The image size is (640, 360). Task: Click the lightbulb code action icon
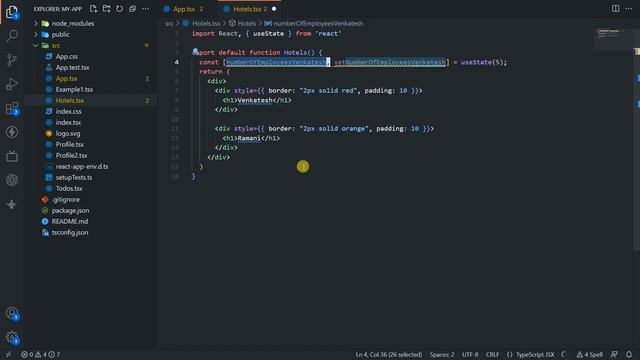[x=196, y=51]
